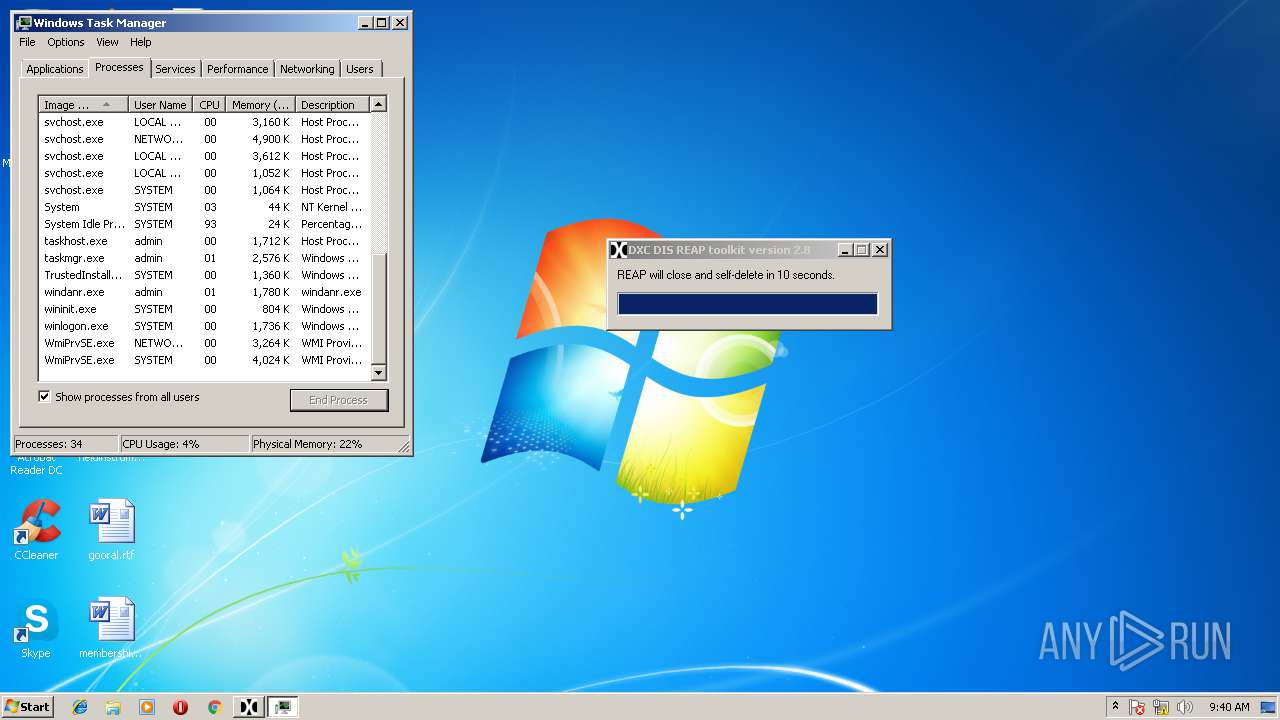Sort processes by Memory column header
Screen dimensions: 1280x720
click(260, 105)
